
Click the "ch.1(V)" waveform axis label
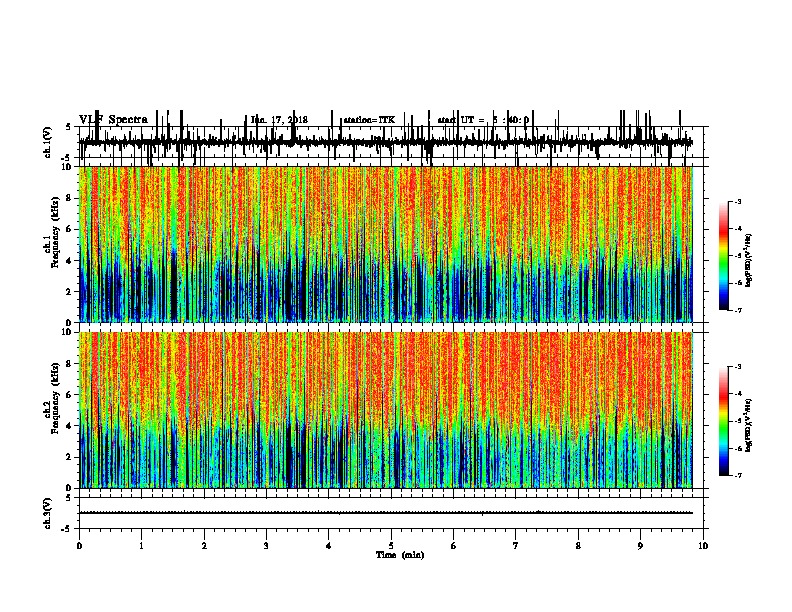48,142
